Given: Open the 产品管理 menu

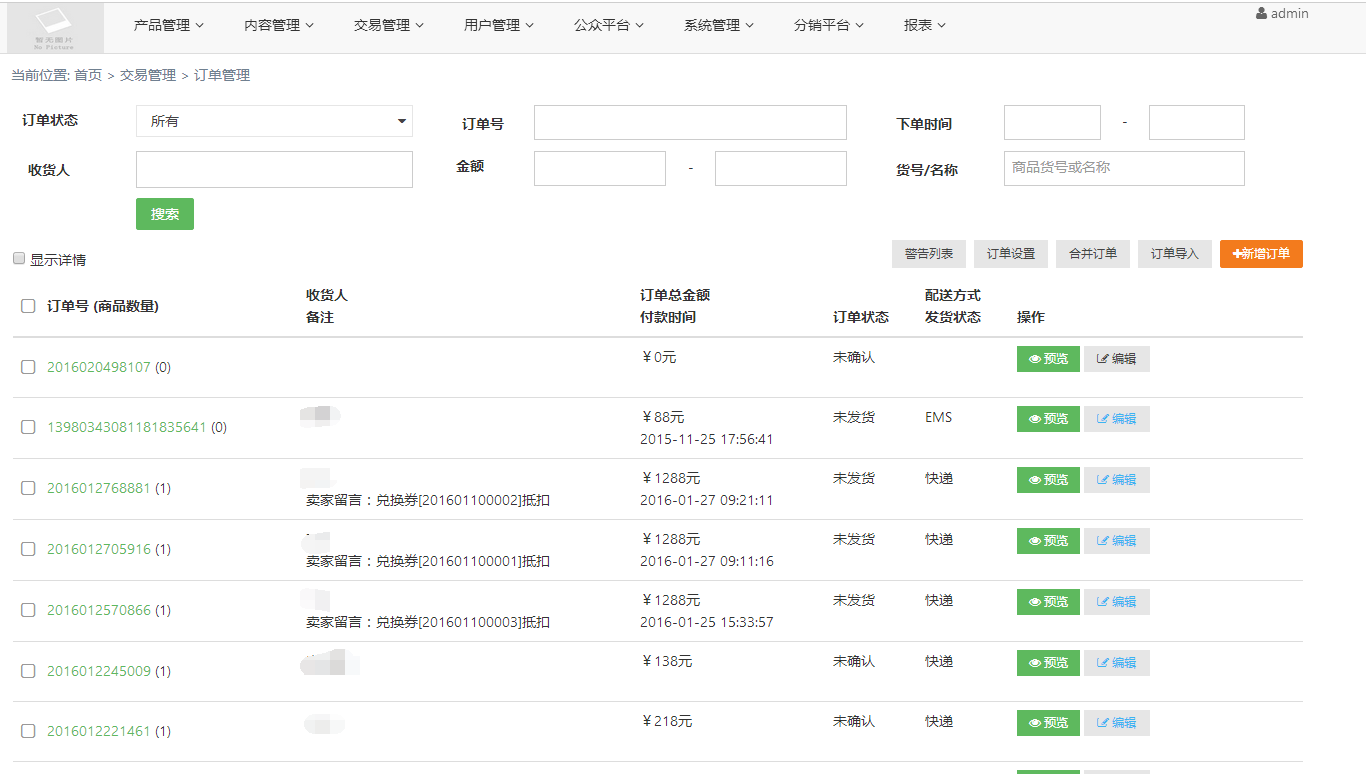Looking at the screenshot, I should pyautogui.click(x=169, y=25).
